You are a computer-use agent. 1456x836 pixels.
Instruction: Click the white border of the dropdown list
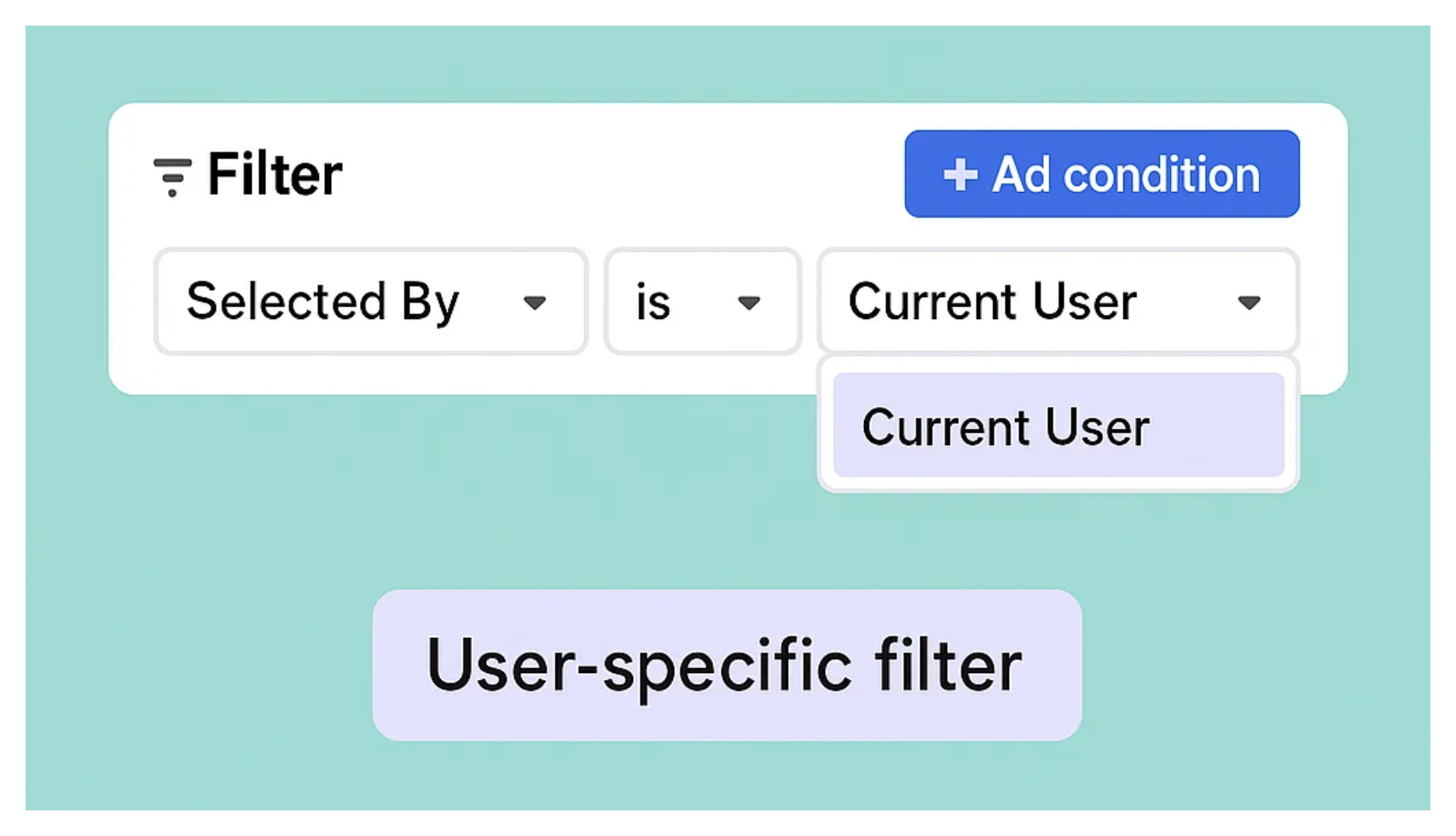1058,485
